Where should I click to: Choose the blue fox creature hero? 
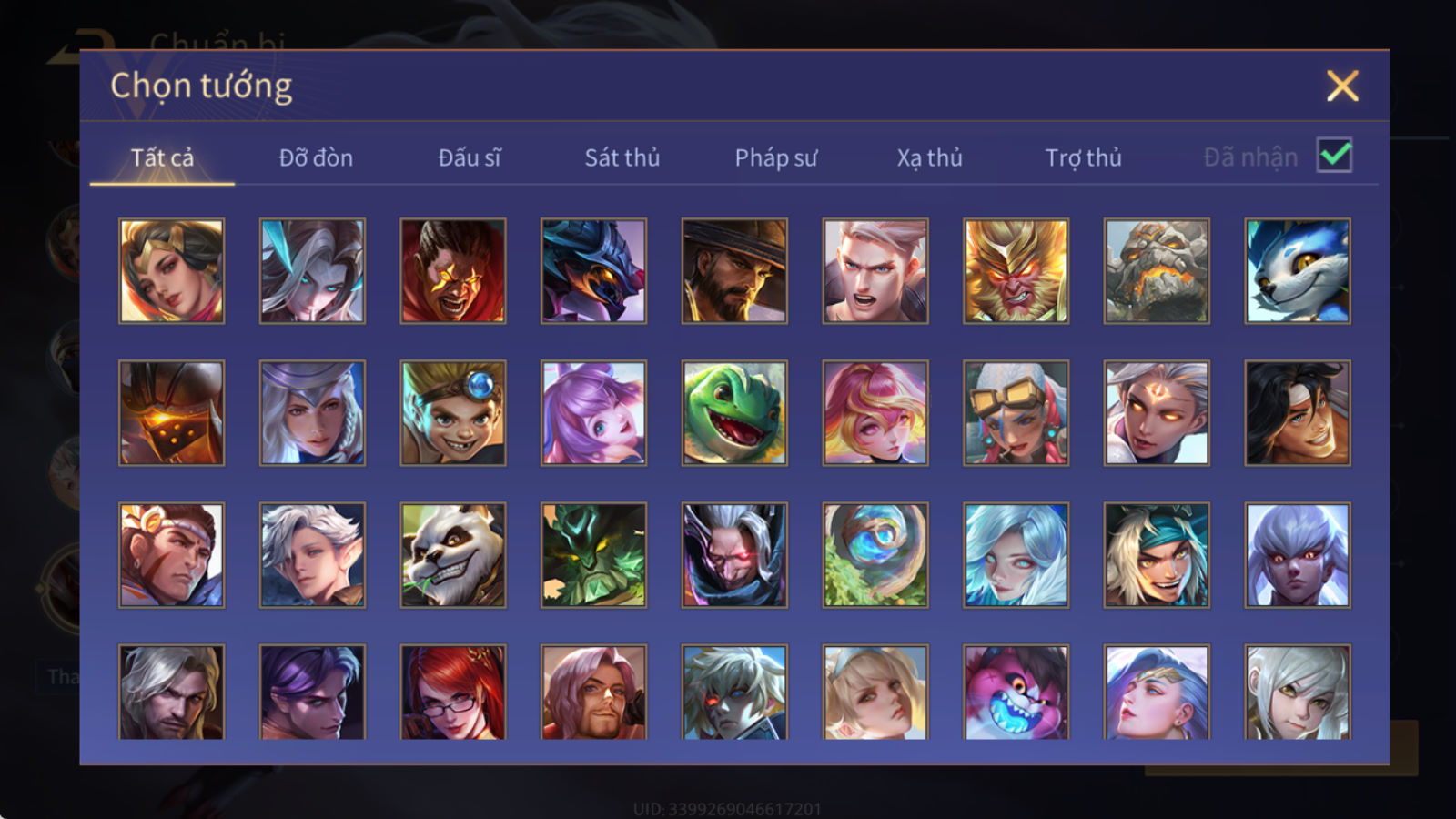(x=1298, y=270)
